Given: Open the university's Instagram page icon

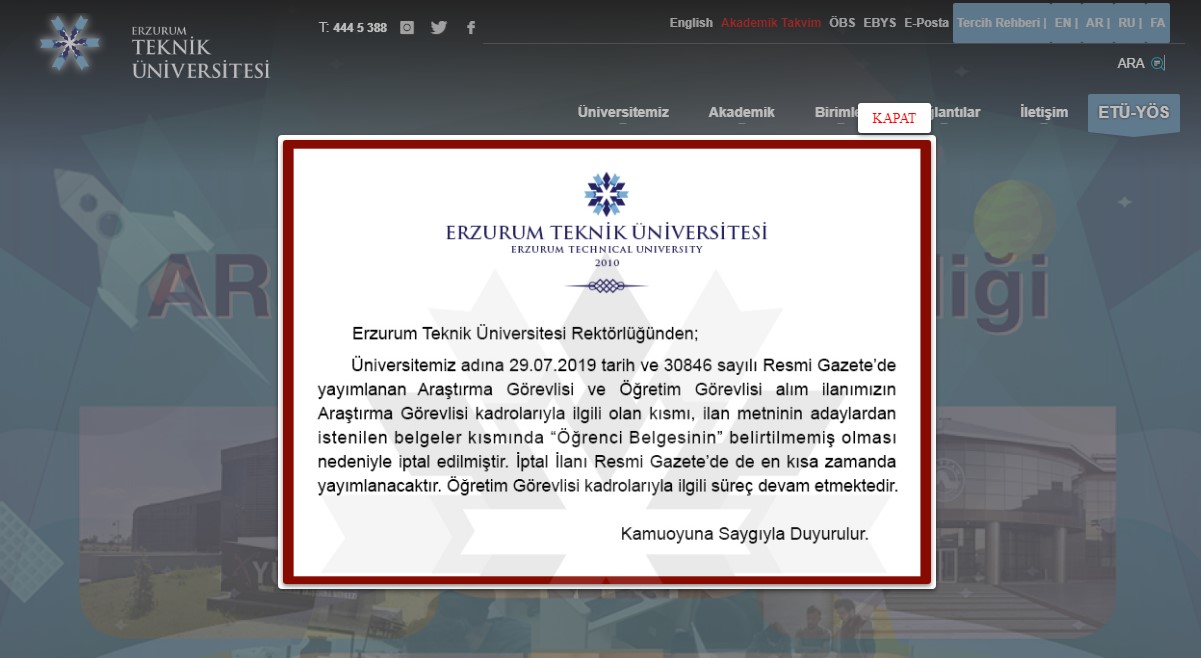Looking at the screenshot, I should pyautogui.click(x=407, y=28).
